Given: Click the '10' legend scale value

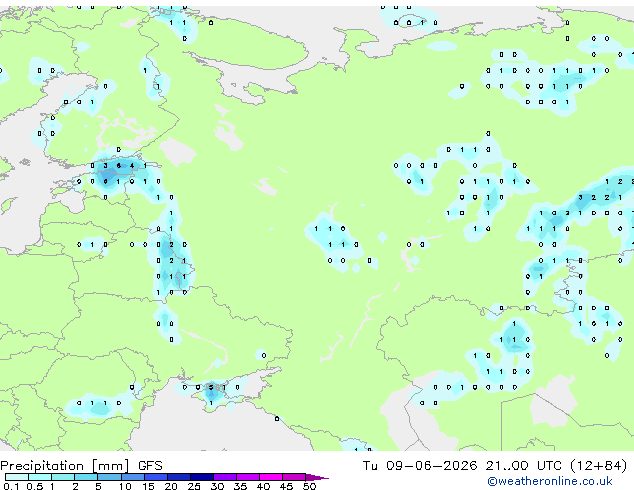Looking at the screenshot, I should point(125,486).
